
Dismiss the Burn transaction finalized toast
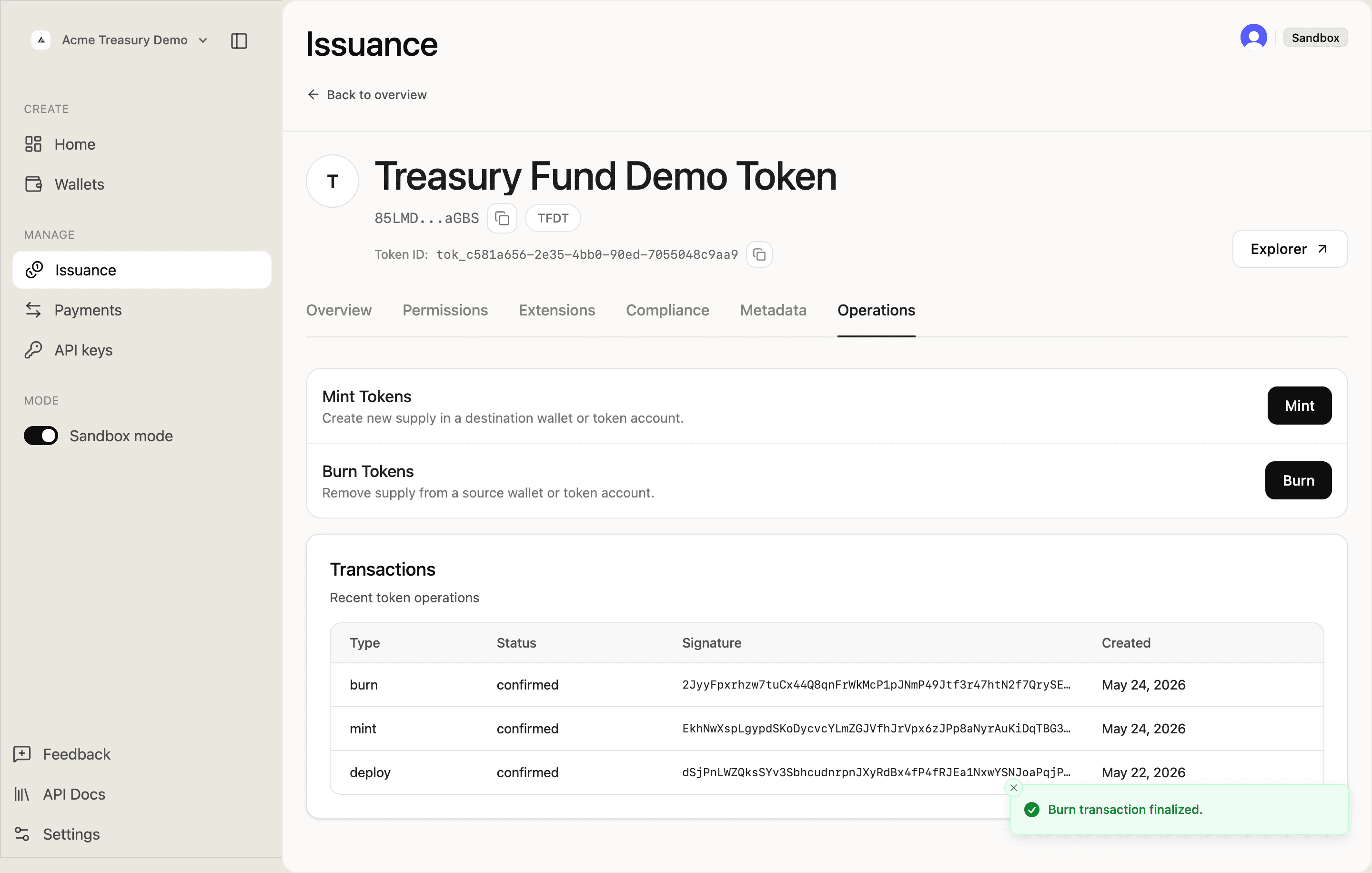[x=1013, y=788]
